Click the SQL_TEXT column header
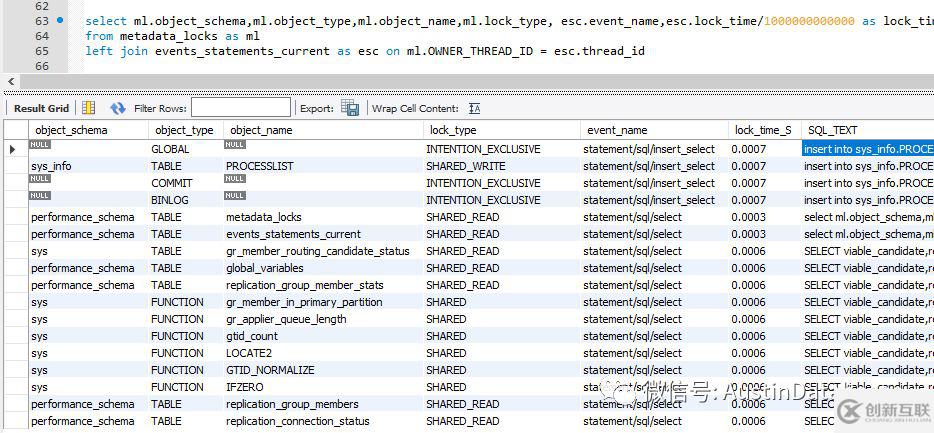The width and height of the screenshot is (934, 433). (x=867, y=130)
